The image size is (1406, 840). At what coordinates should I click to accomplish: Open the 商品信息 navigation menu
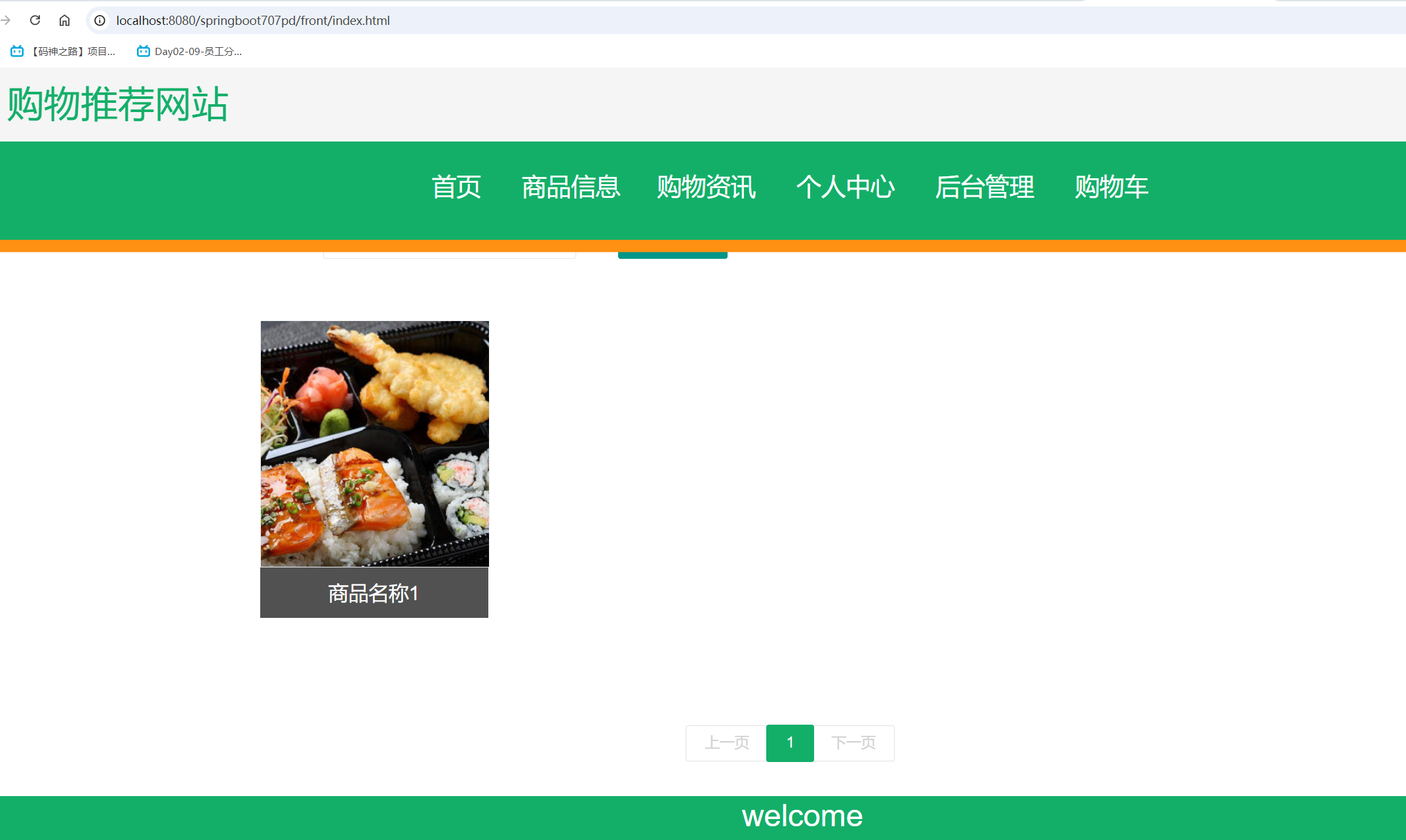[570, 188]
